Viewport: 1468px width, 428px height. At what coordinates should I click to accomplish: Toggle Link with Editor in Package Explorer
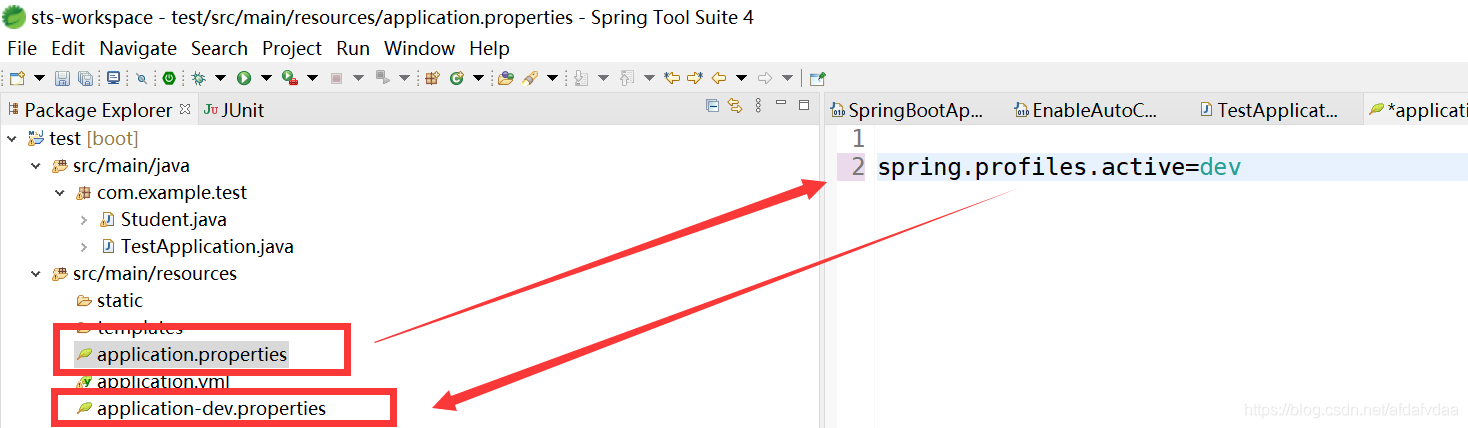point(735,106)
